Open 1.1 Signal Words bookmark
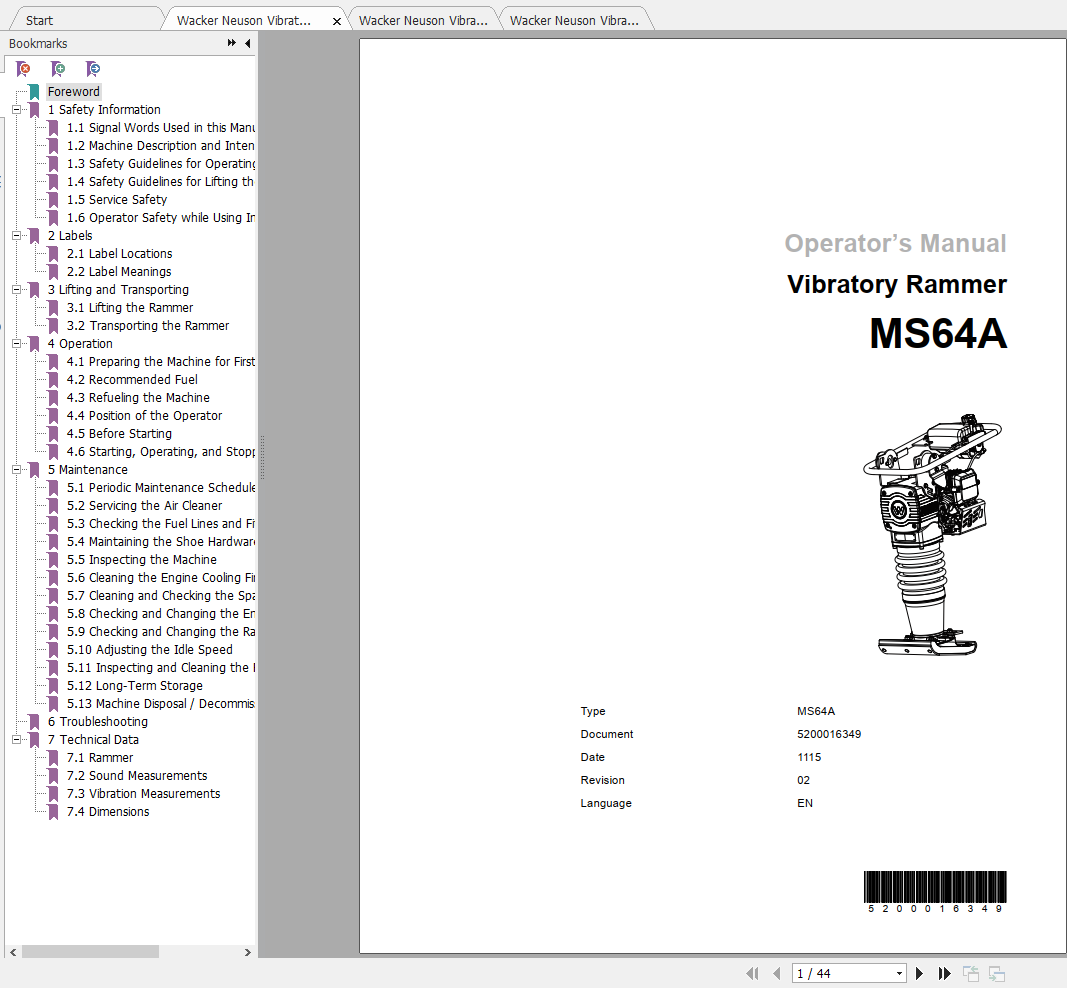 coord(161,128)
